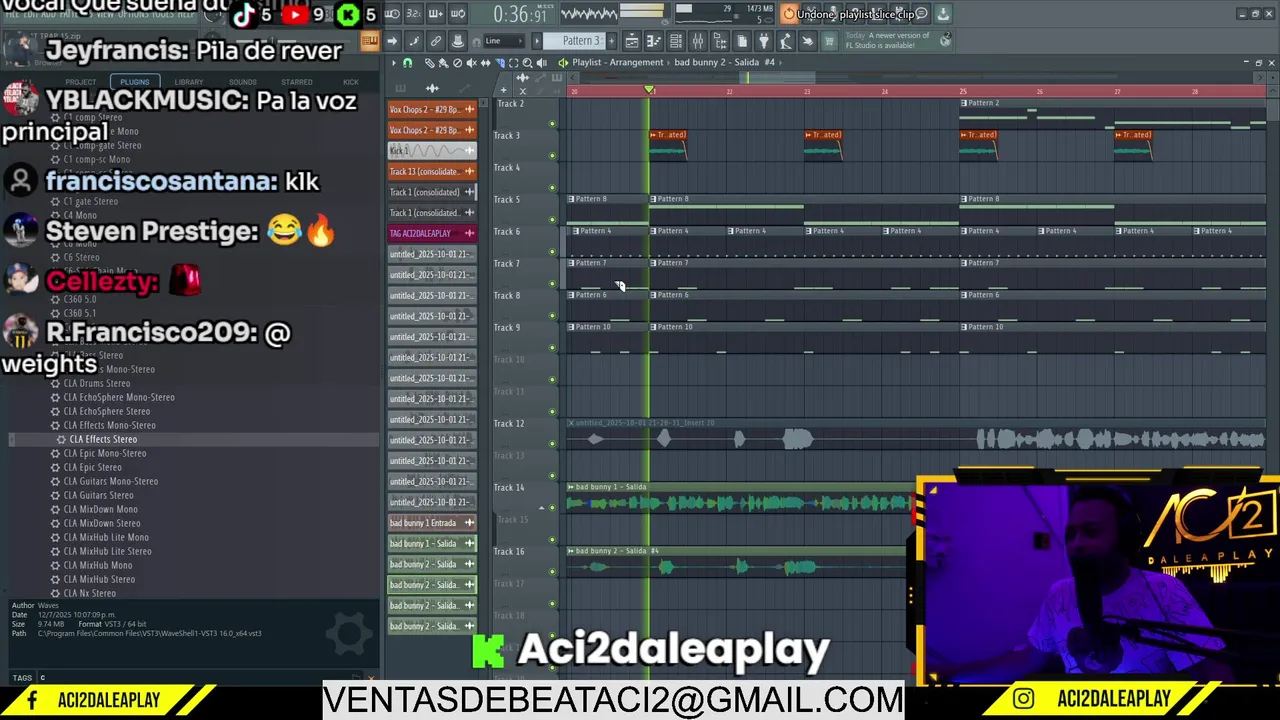Mute Track 5 with its green switch
1280x720 pixels.
(x=552, y=220)
